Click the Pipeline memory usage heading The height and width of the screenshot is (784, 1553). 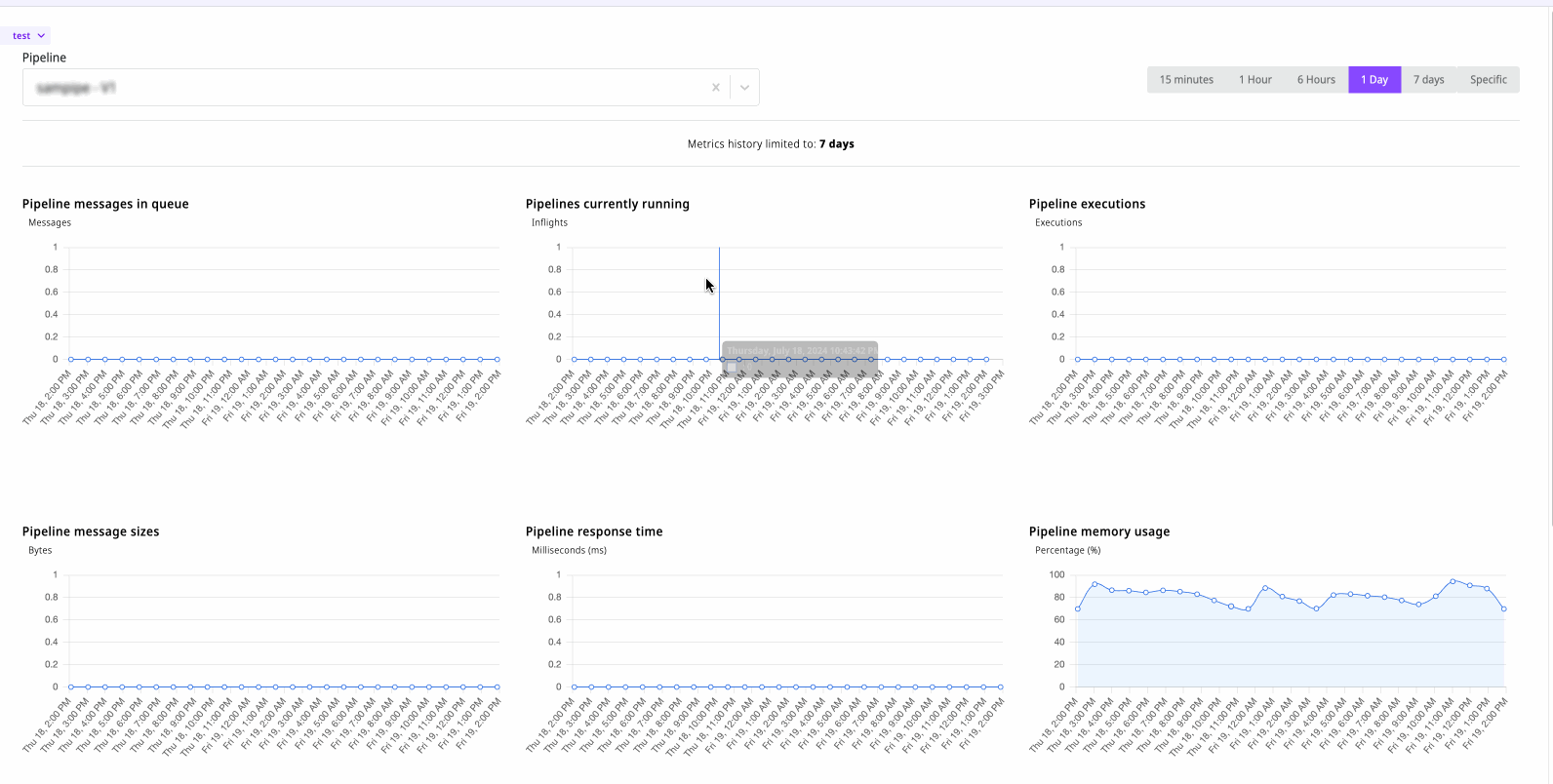tap(1098, 531)
